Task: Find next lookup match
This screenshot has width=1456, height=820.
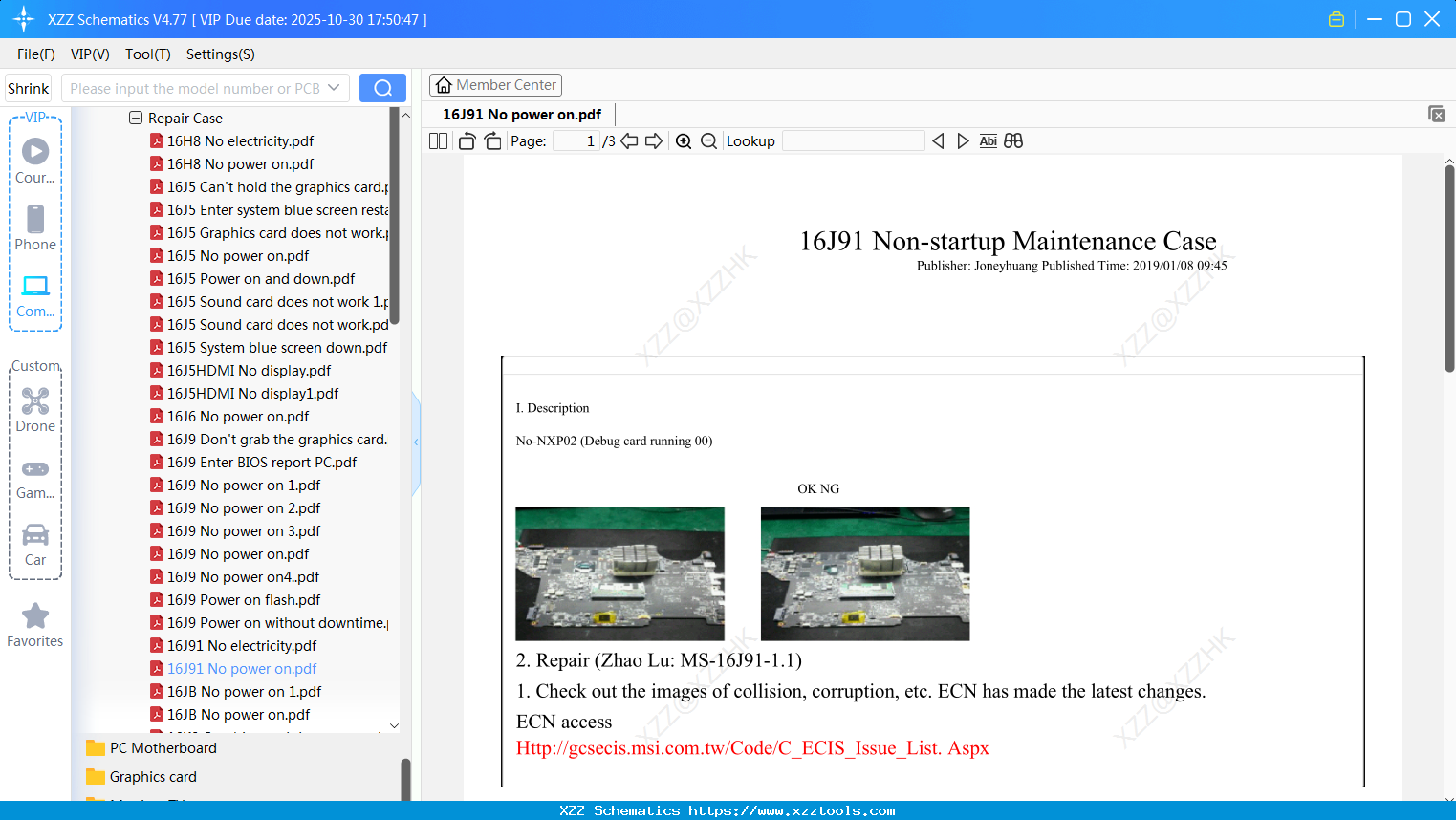Action: 963,140
